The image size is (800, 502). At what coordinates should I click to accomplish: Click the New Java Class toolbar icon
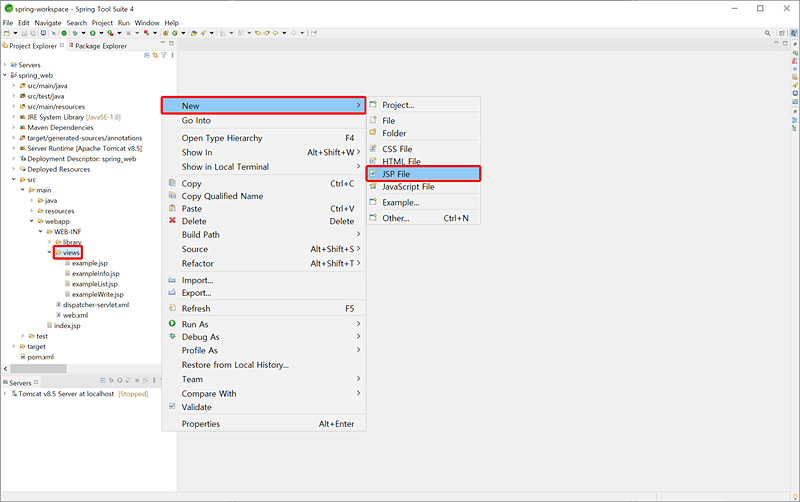tap(175, 33)
